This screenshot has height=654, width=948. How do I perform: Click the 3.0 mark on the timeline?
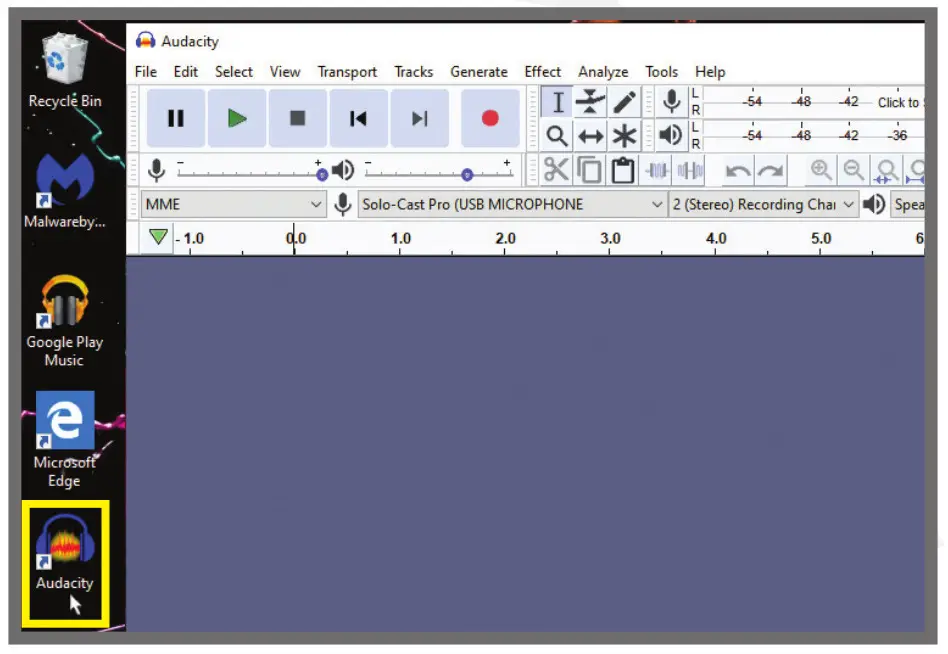point(610,239)
